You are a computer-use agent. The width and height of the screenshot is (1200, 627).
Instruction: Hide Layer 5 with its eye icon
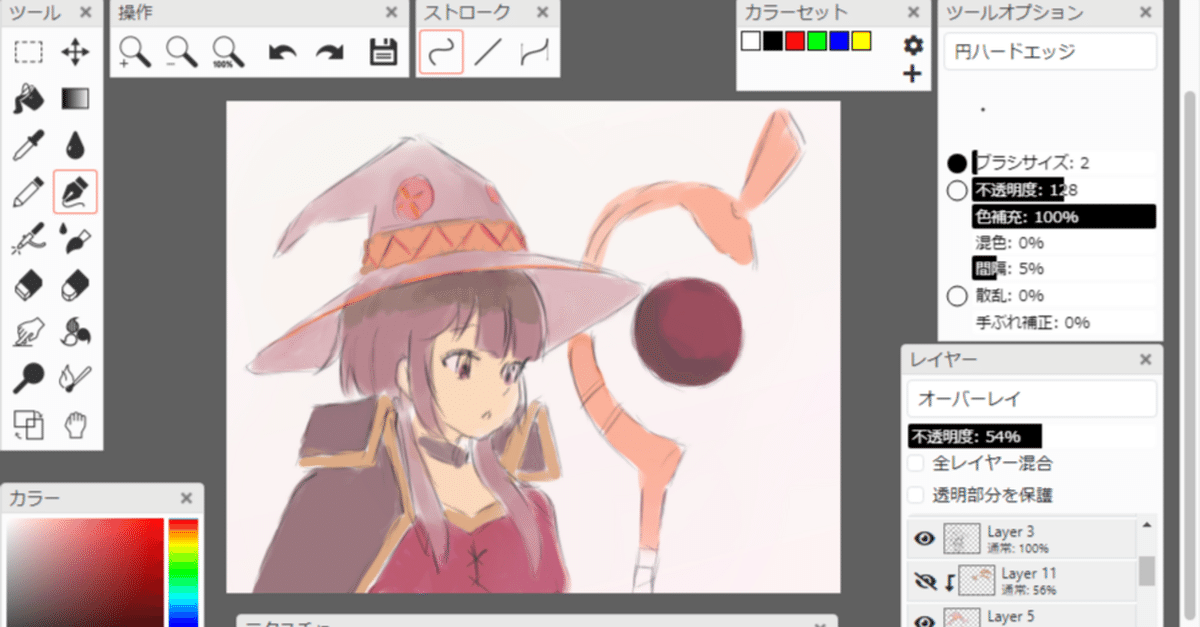(x=925, y=620)
